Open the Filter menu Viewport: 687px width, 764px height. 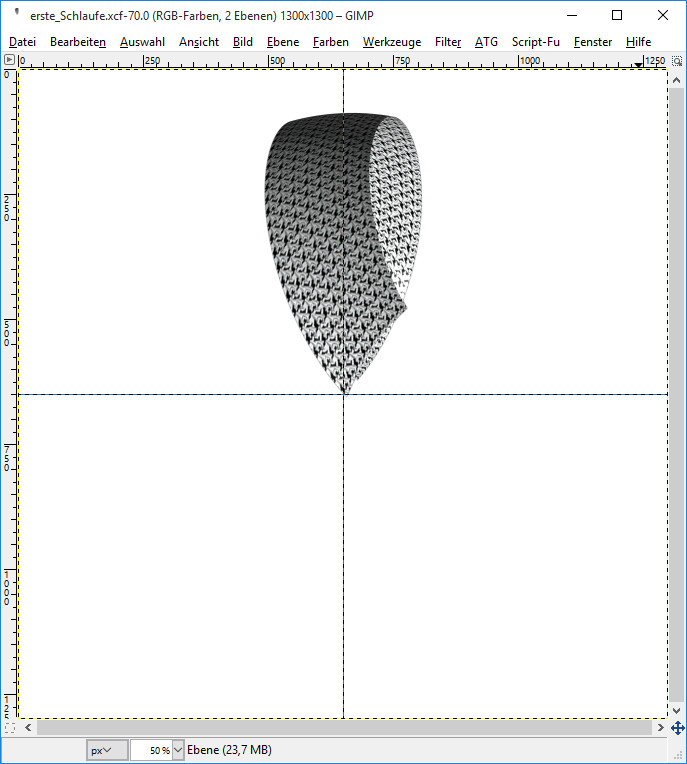click(448, 42)
